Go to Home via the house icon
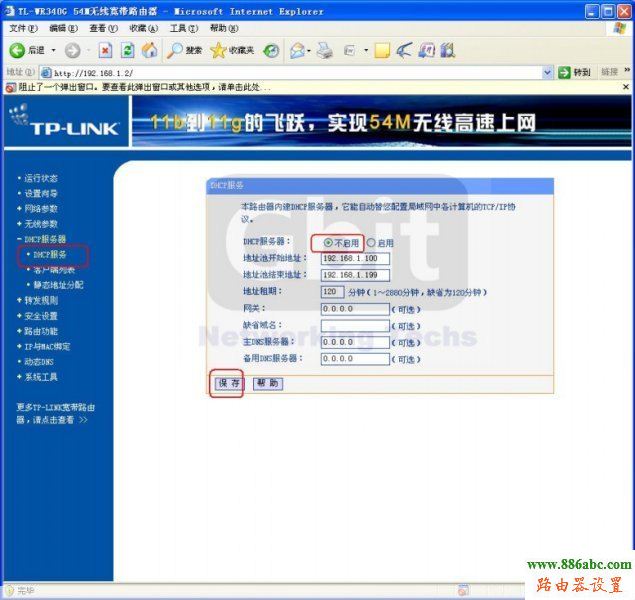 click(x=149, y=50)
